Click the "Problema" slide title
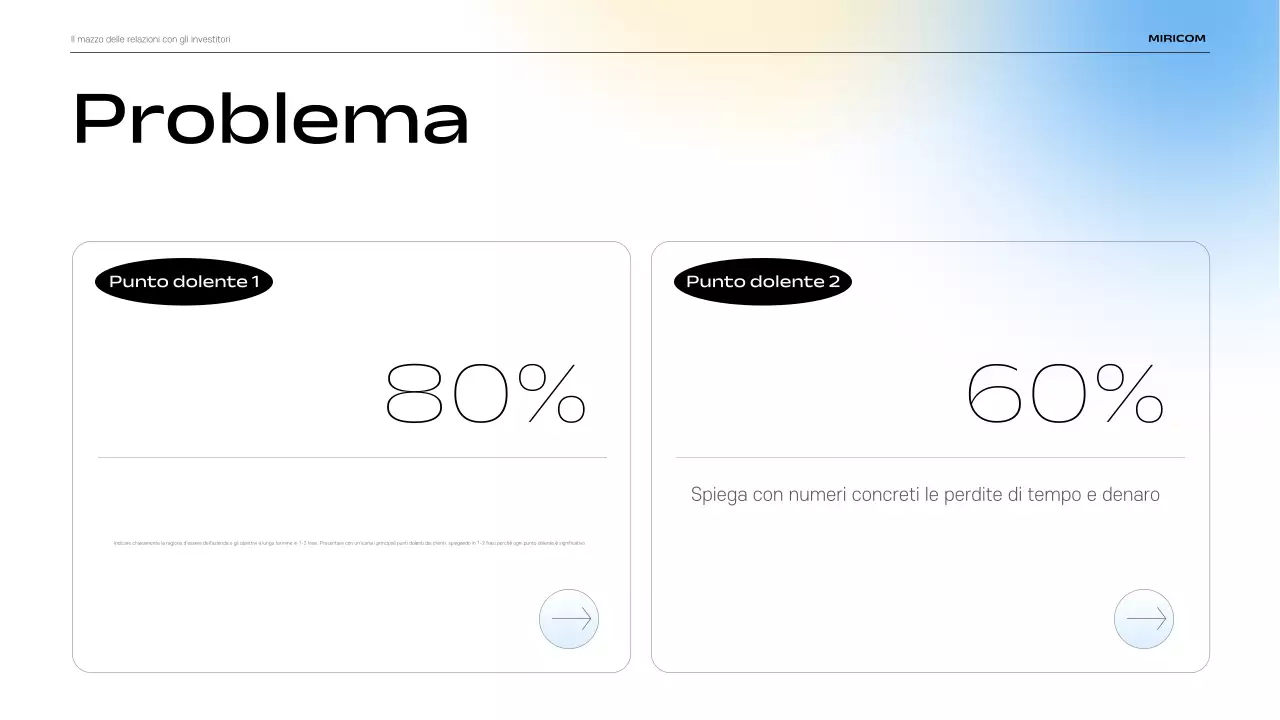 tap(271, 120)
